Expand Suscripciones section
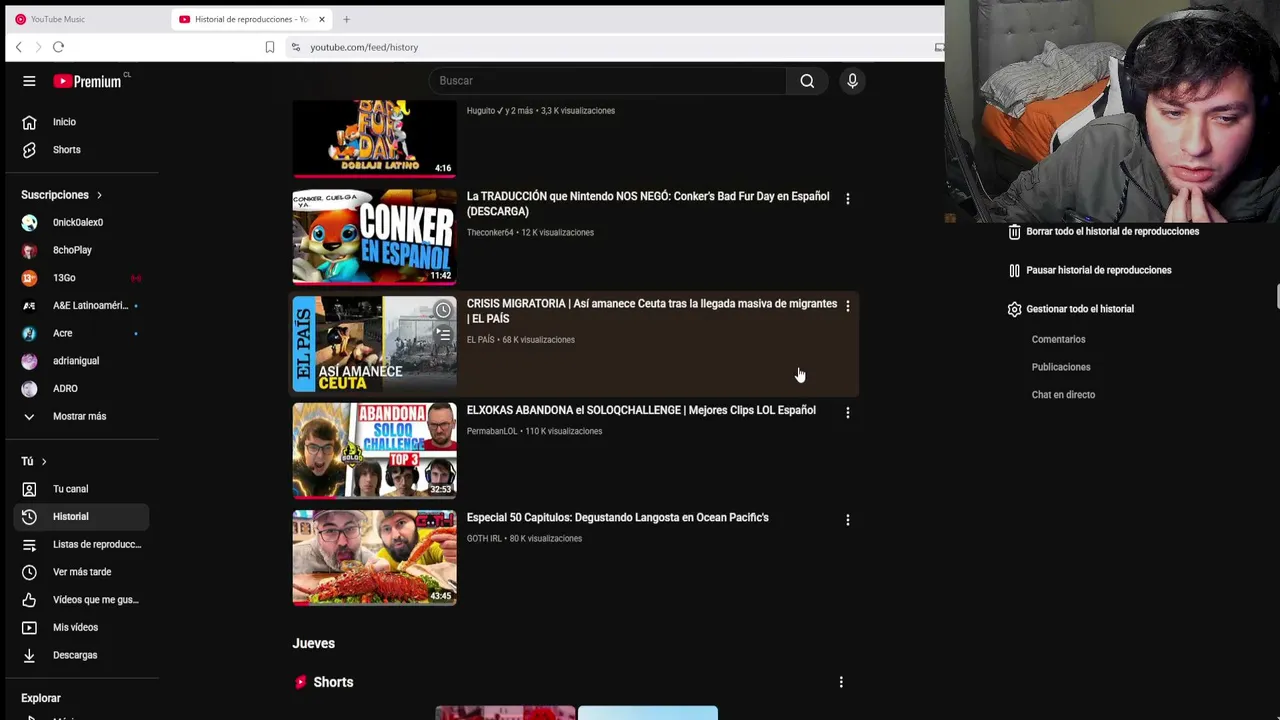This screenshot has width=1280, height=720. 62,195
